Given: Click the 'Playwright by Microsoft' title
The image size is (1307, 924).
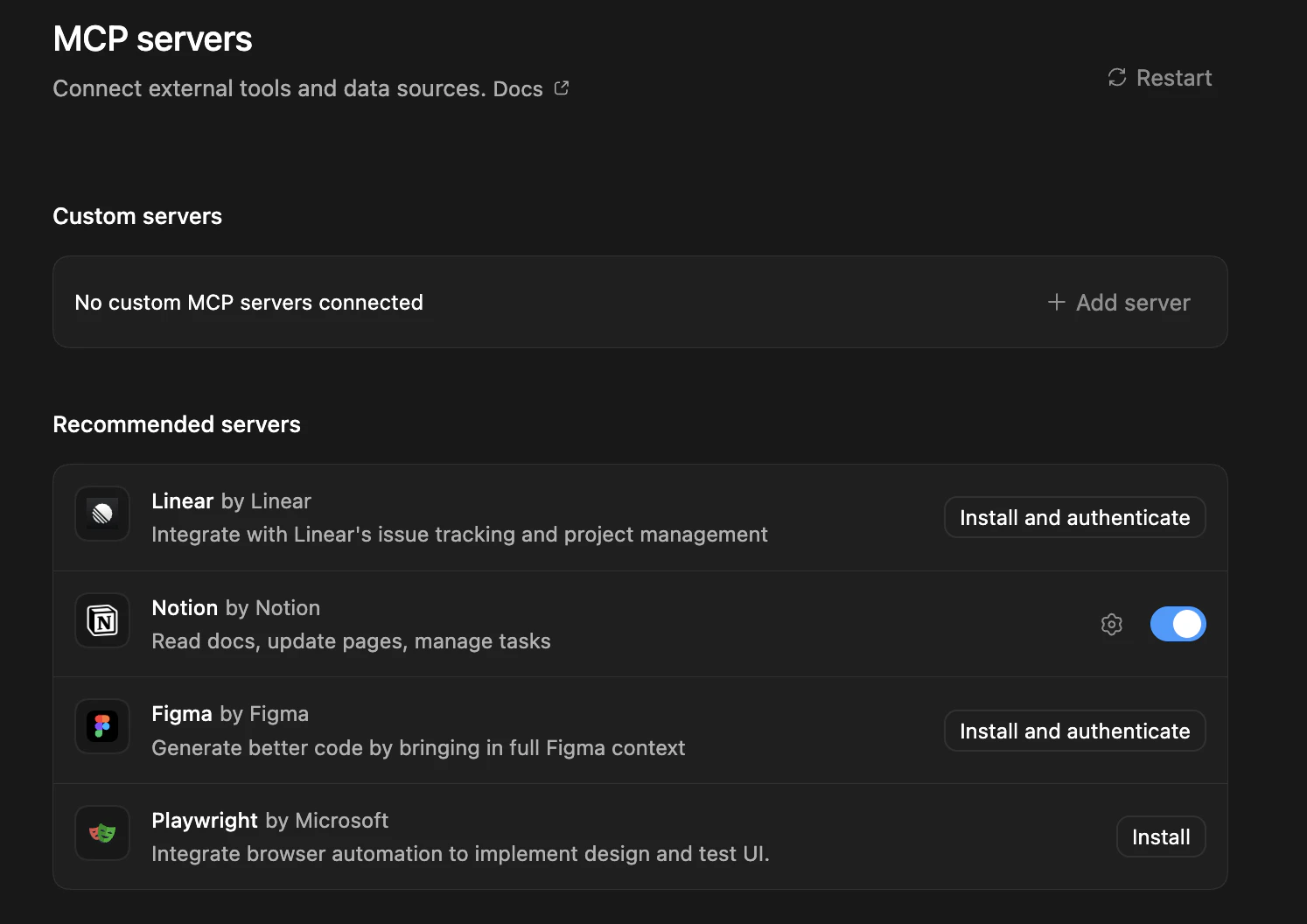Looking at the screenshot, I should [x=269, y=821].
